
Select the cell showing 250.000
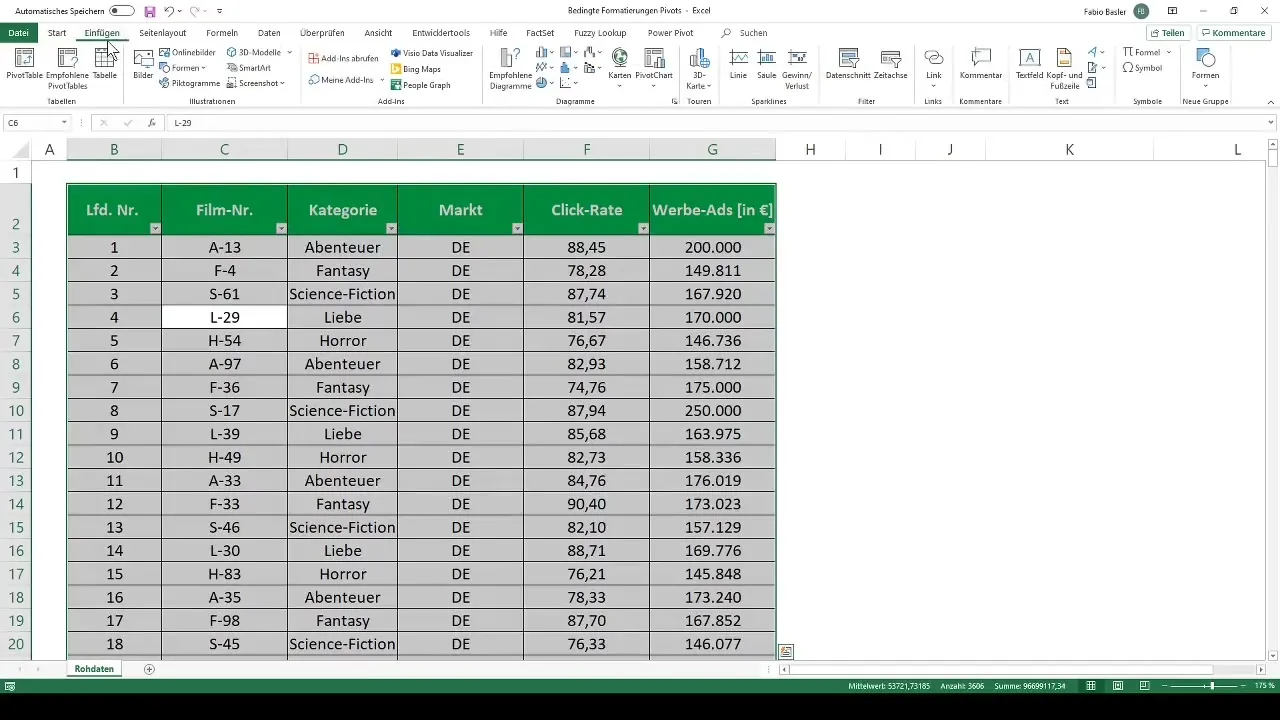712,411
